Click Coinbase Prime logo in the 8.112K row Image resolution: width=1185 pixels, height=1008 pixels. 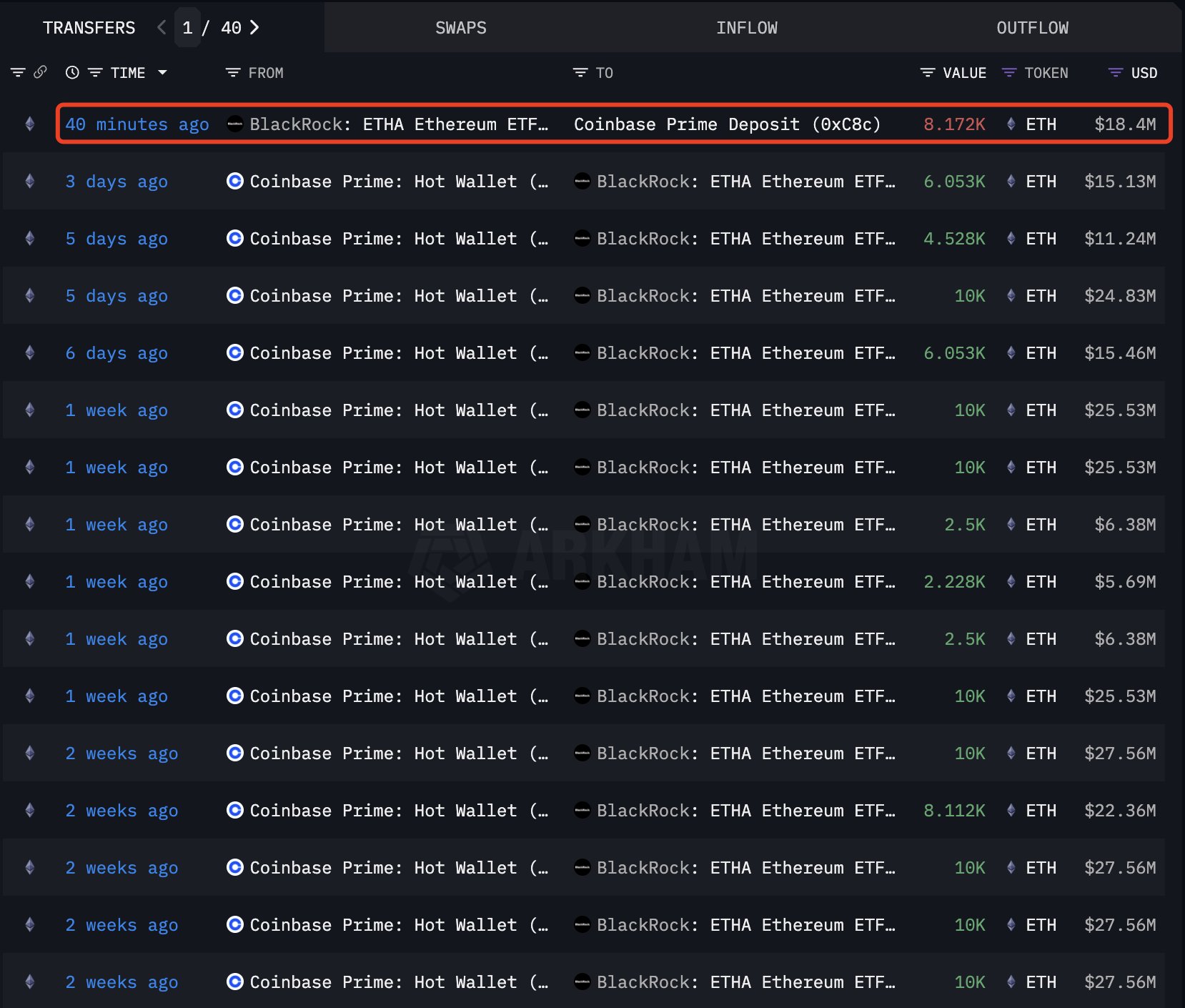pyautogui.click(x=234, y=810)
